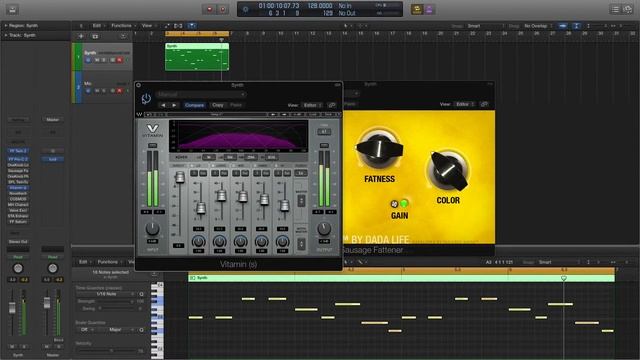Open the View menu in tracks area
The image size is (640, 360).
147,26
